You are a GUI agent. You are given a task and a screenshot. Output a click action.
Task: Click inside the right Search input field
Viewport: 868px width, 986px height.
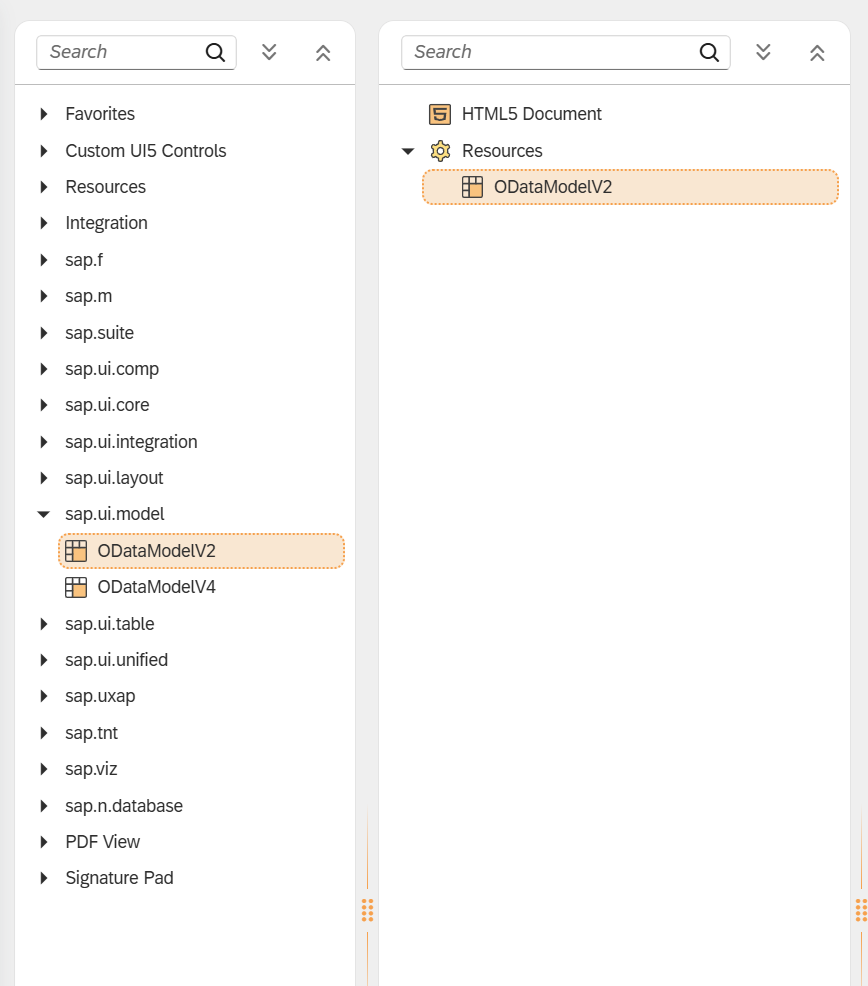(550, 51)
